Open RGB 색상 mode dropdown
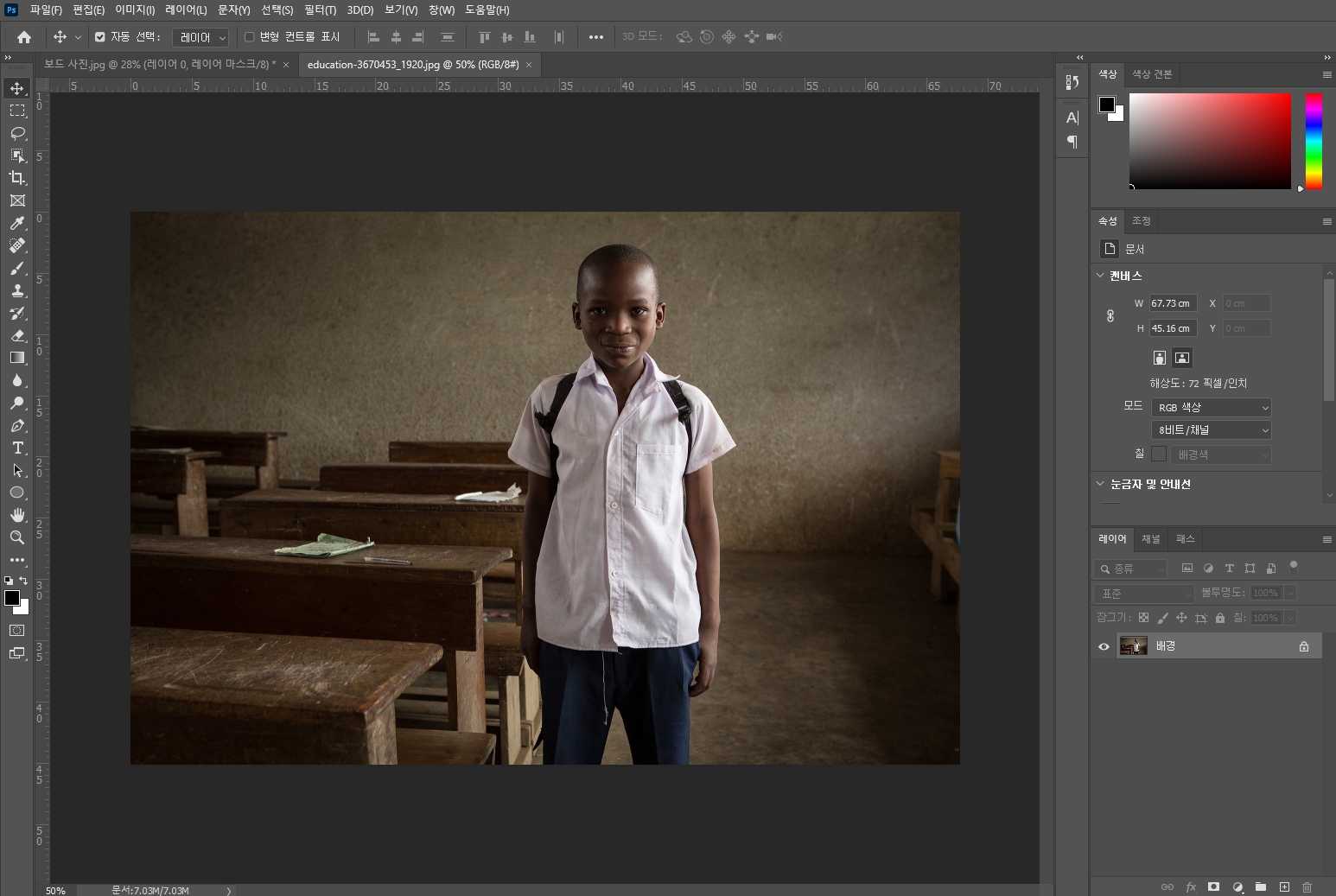 coord(1211,407)
